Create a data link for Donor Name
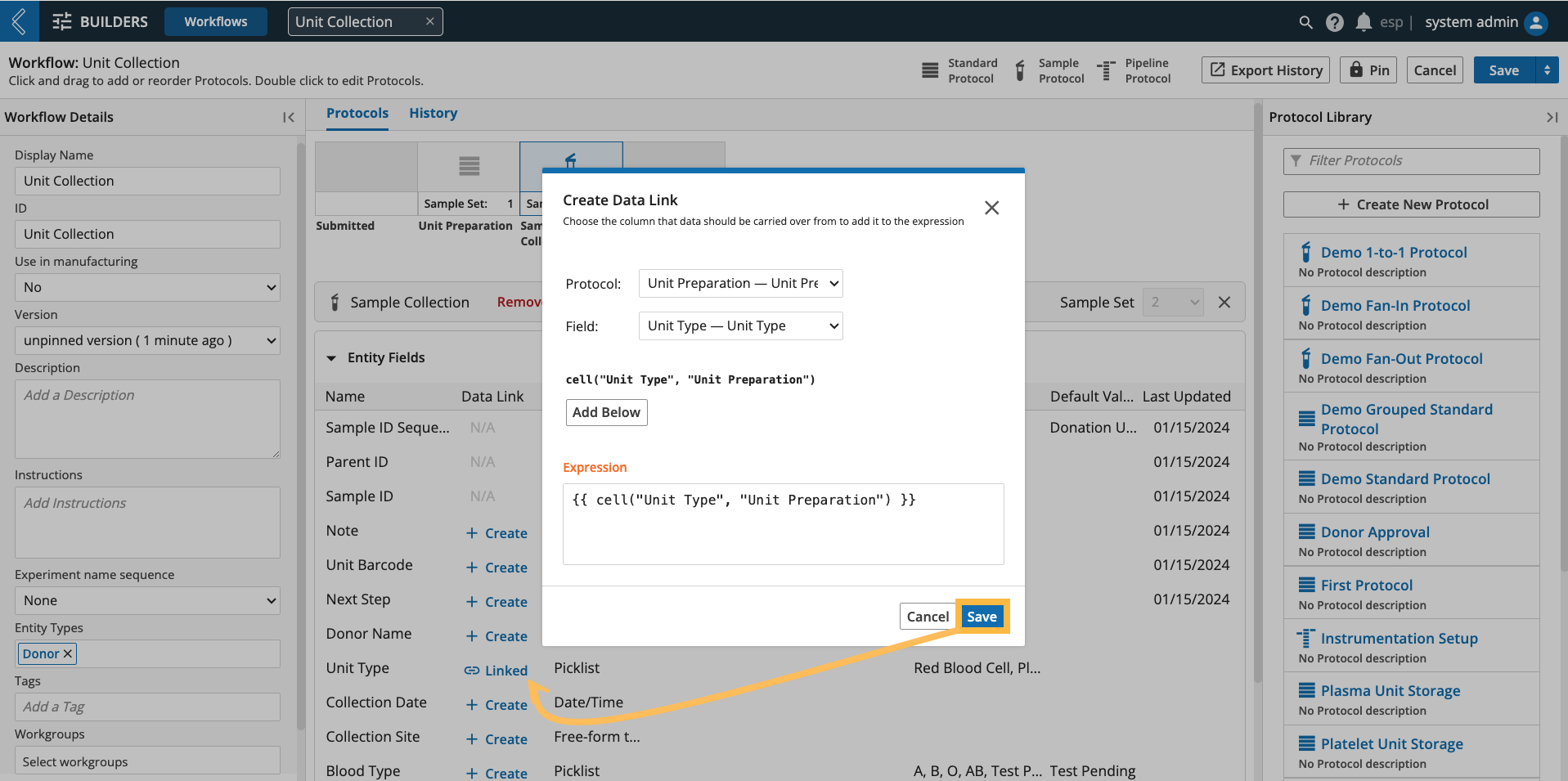The image size is (1568, 781). [x=496, y=636]
